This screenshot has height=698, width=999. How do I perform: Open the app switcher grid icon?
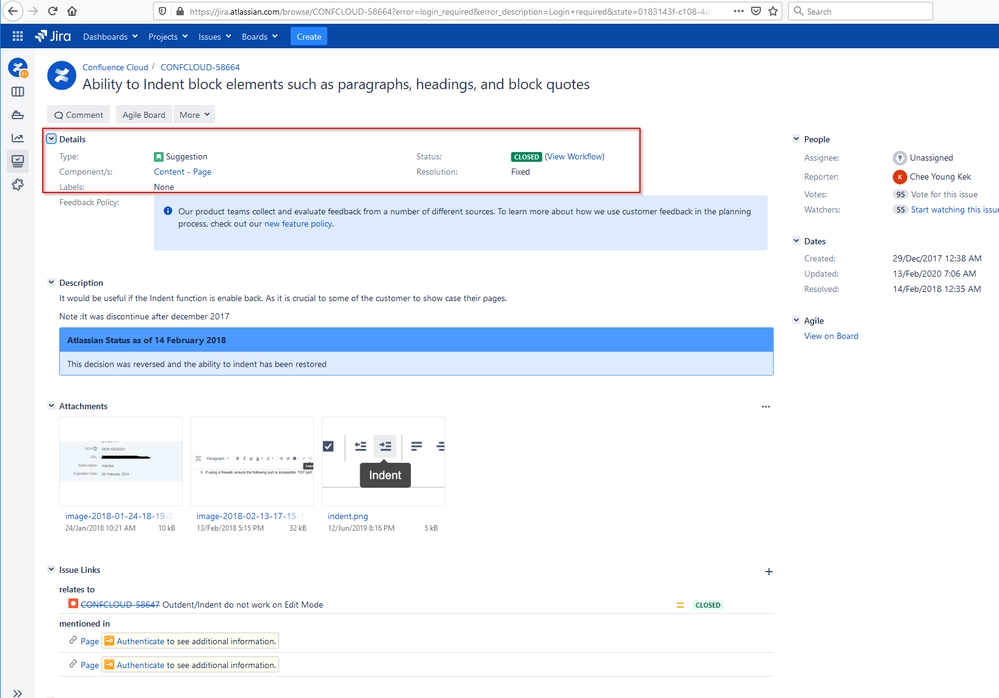18,36
